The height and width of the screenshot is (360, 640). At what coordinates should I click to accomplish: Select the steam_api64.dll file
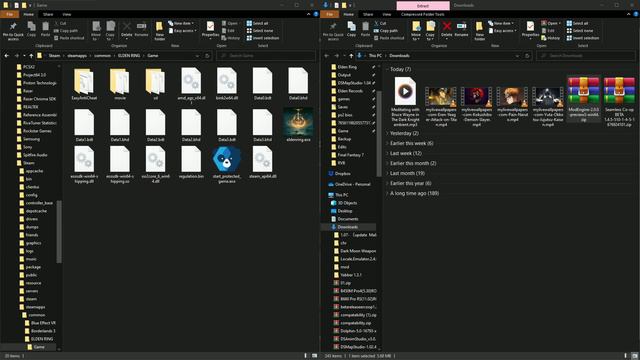pos(262,163)
